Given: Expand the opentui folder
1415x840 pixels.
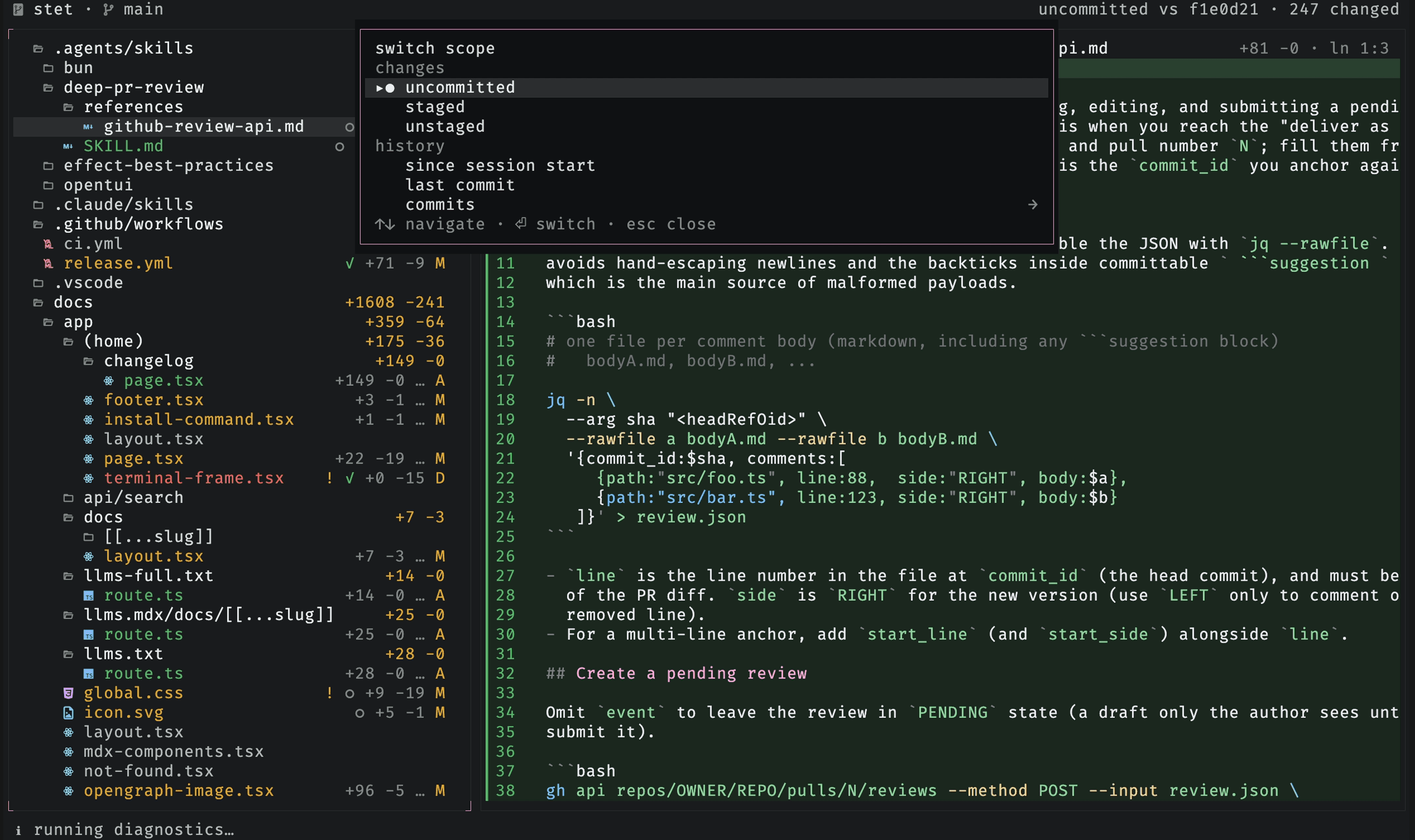Looking at the screenshot, I should tap(48, 186).
